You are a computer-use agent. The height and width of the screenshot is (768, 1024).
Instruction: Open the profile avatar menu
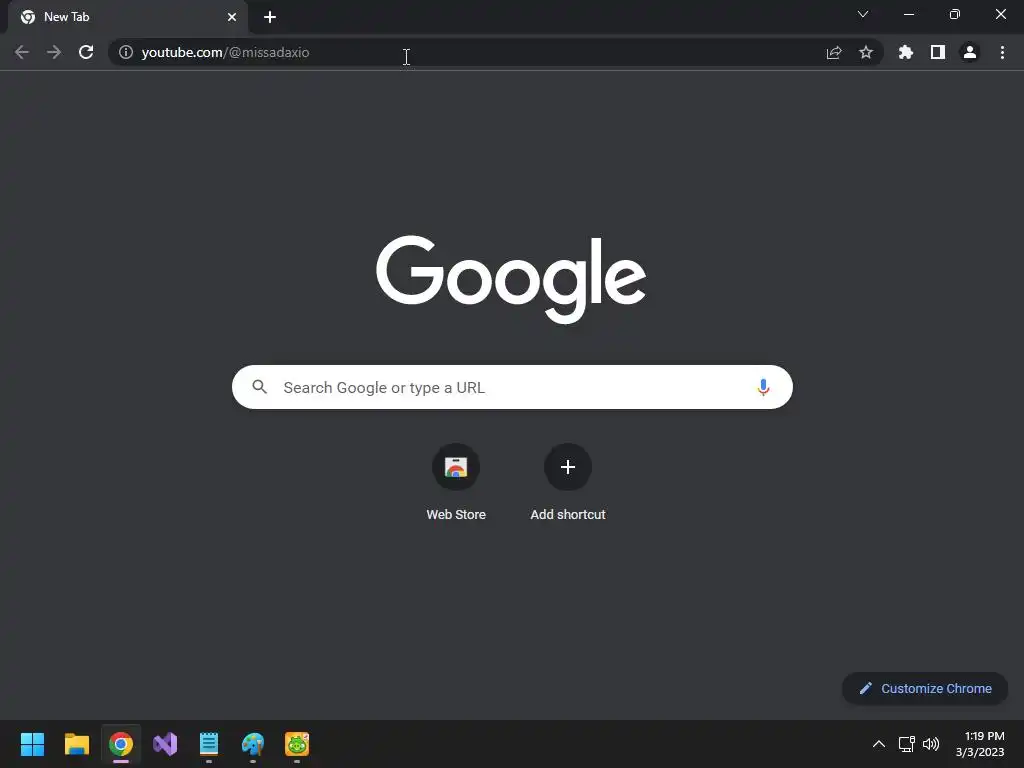(x=970, y=52)
